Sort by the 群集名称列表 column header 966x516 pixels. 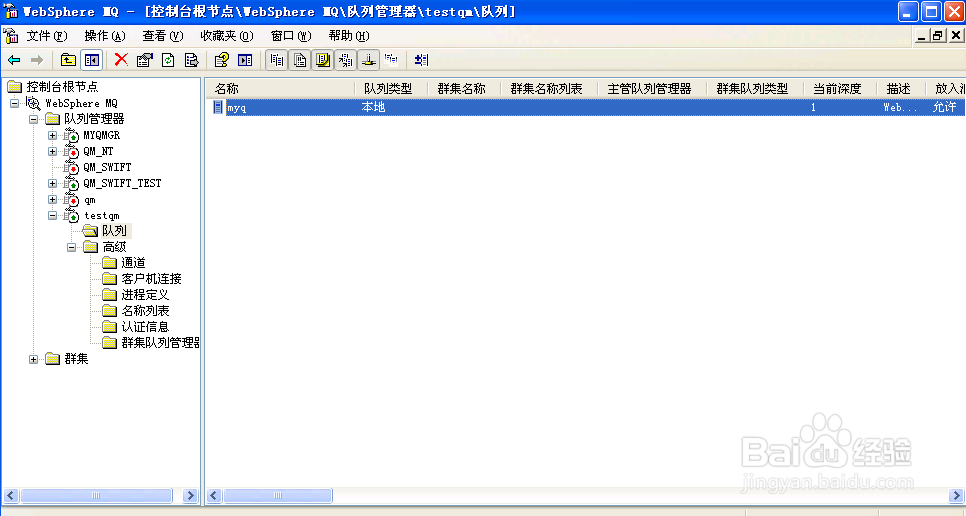tap(549, 89)
